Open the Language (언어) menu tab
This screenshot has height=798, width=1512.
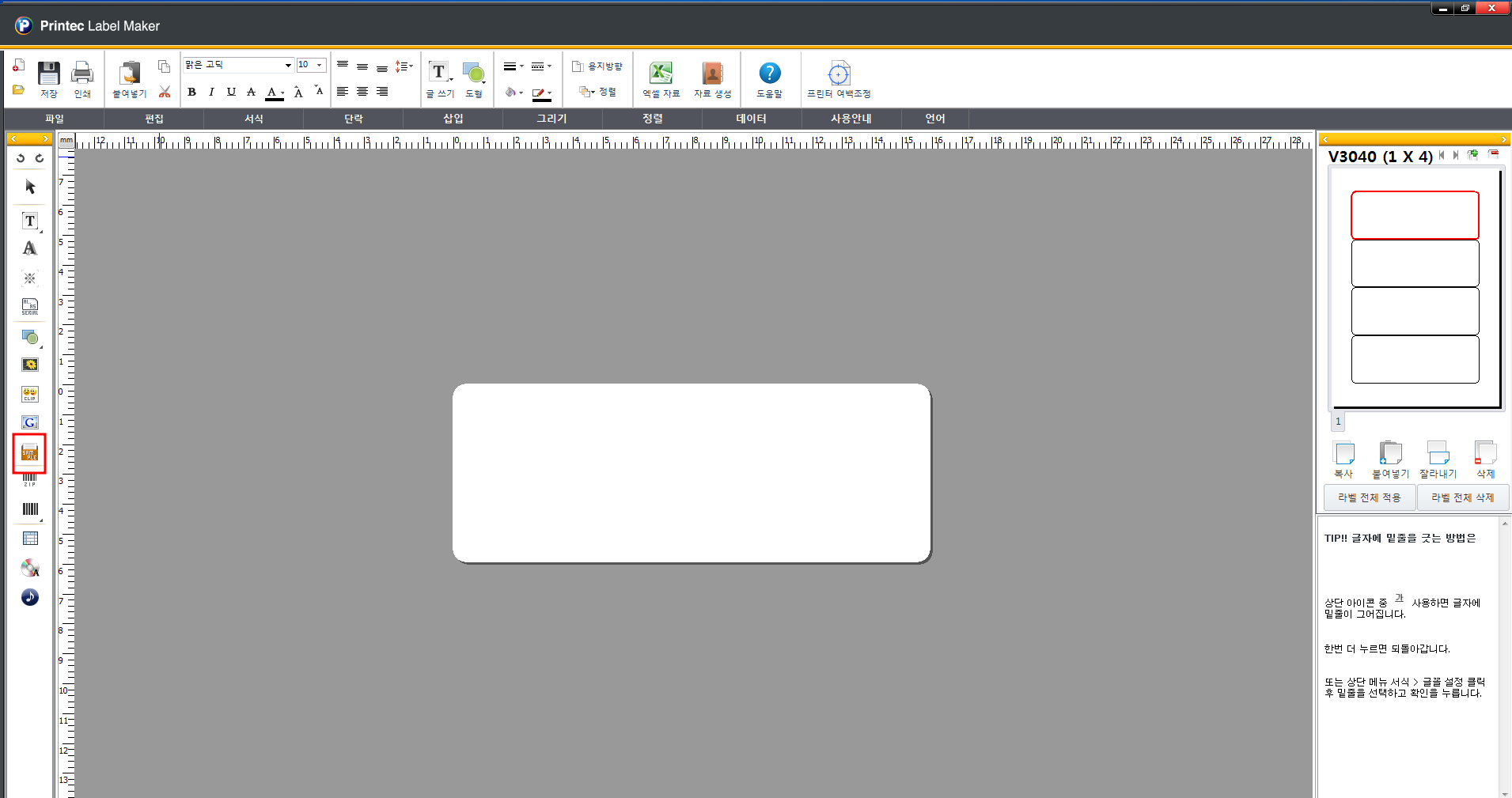tap(935, 119)
